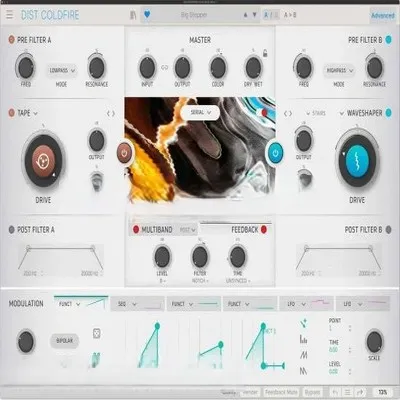Go to the next preset with down arrow
Viewport: 400px width, 400px height.
coord(255,15)
